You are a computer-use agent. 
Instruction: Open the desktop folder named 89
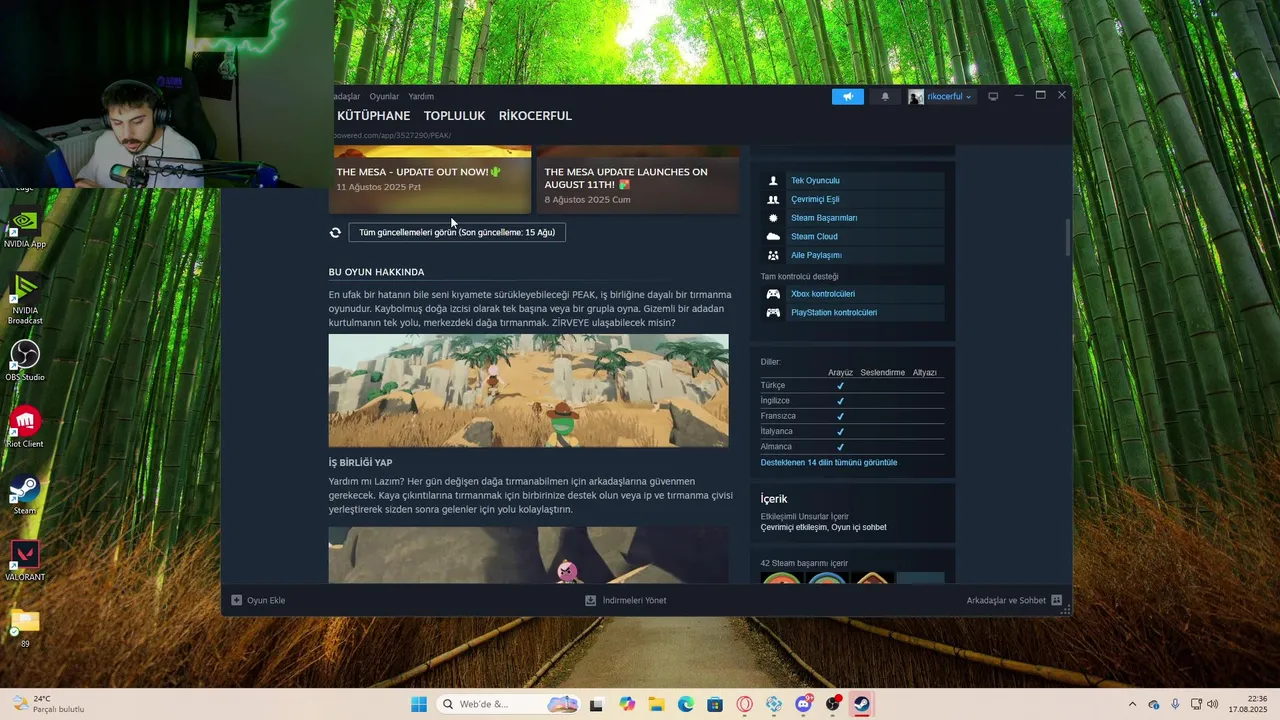[25, 628]
